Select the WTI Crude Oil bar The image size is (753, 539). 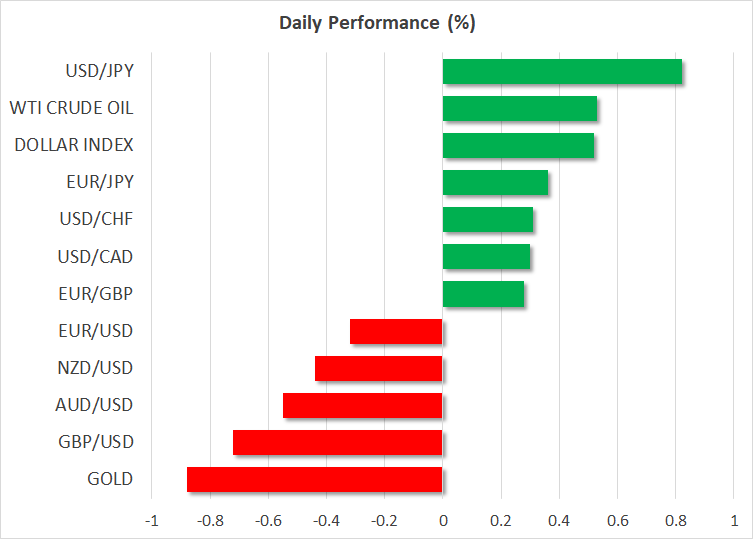tap(519, 108)
